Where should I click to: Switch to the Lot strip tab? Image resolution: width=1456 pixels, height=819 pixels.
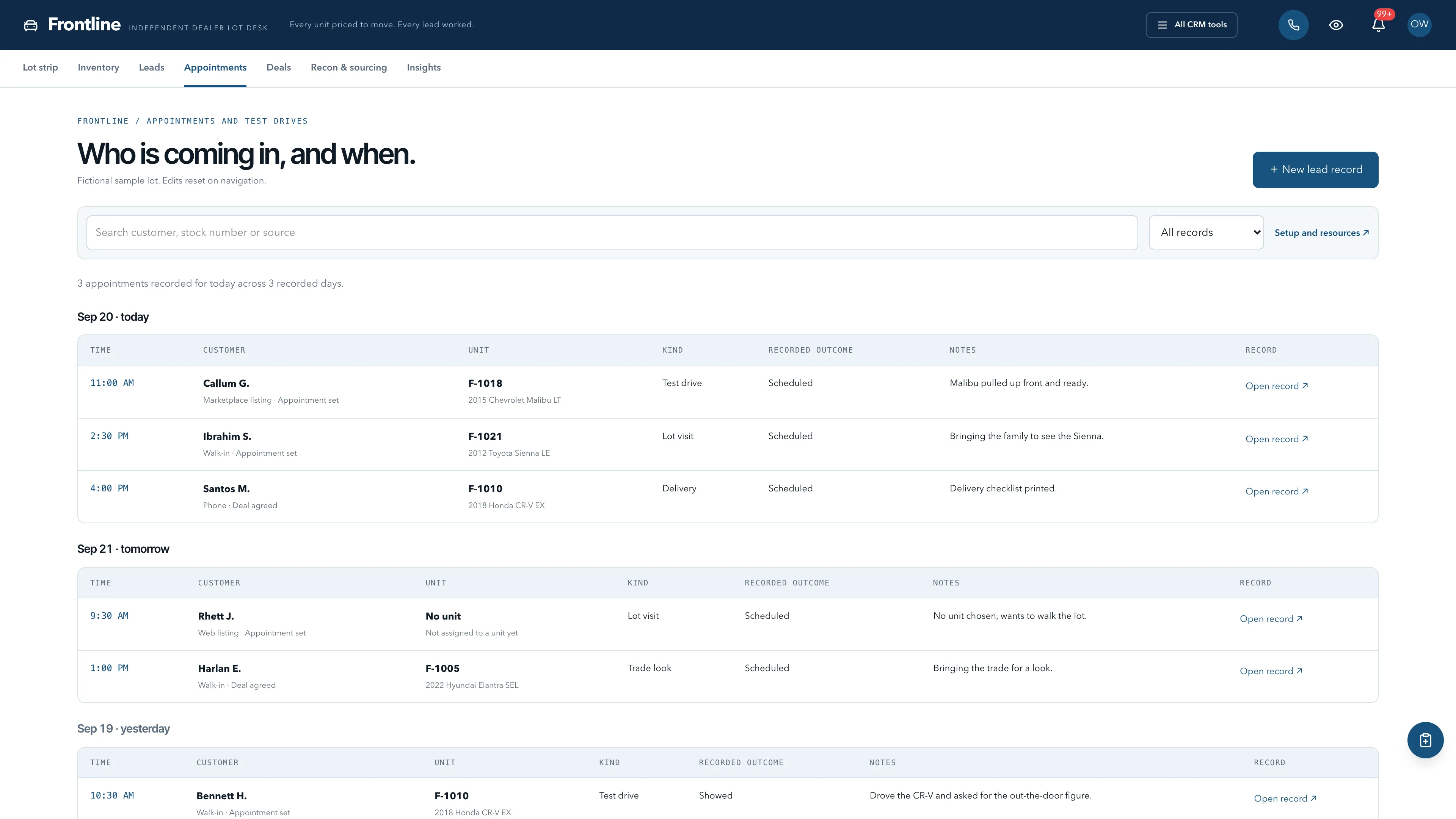point(40,67)
